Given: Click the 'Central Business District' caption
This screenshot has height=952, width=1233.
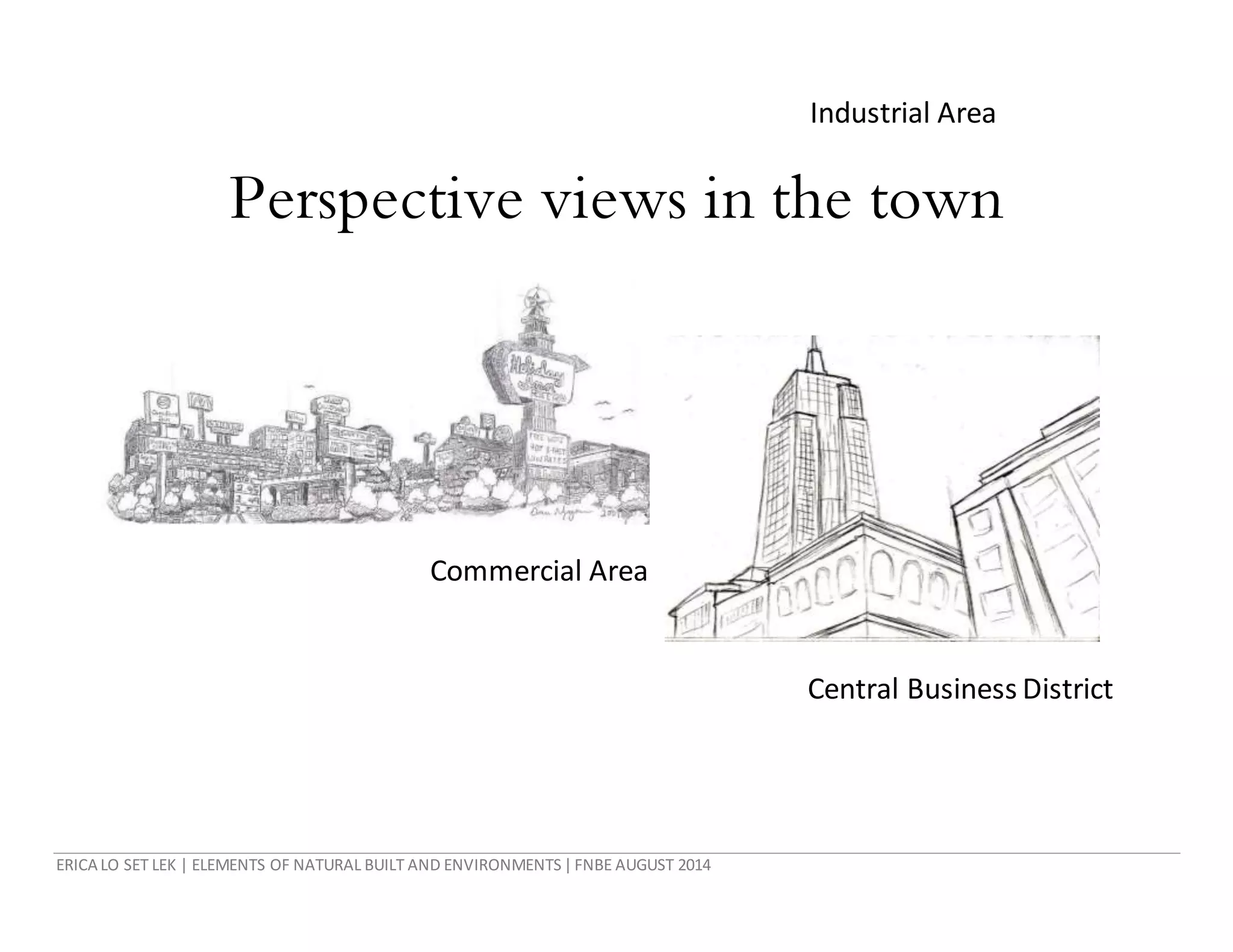Looking at the screenshot, I should tap(960, 688).
